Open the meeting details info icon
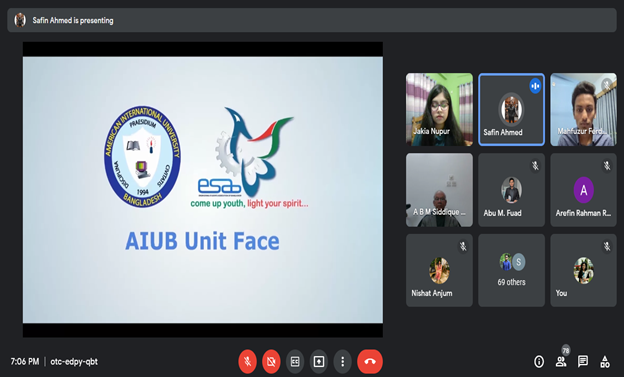 click(539, 361)
